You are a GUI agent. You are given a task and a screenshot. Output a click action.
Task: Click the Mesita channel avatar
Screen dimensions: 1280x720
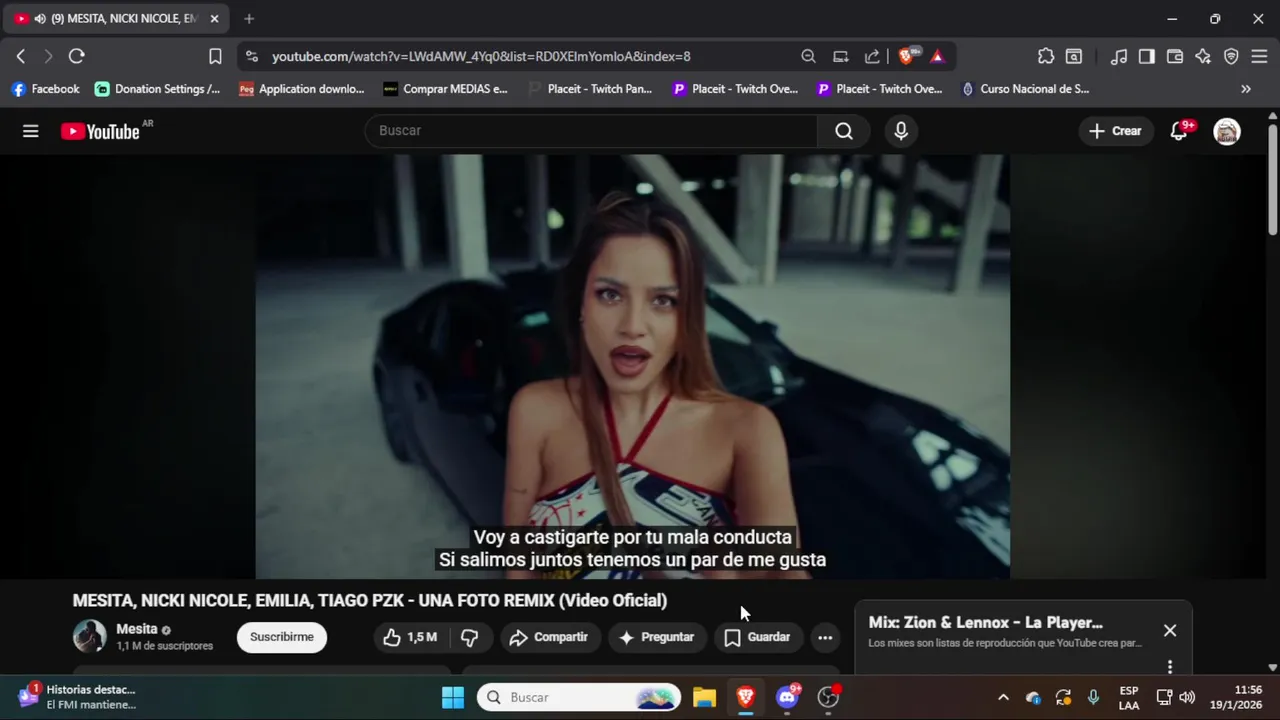click(x=89, y=636)
